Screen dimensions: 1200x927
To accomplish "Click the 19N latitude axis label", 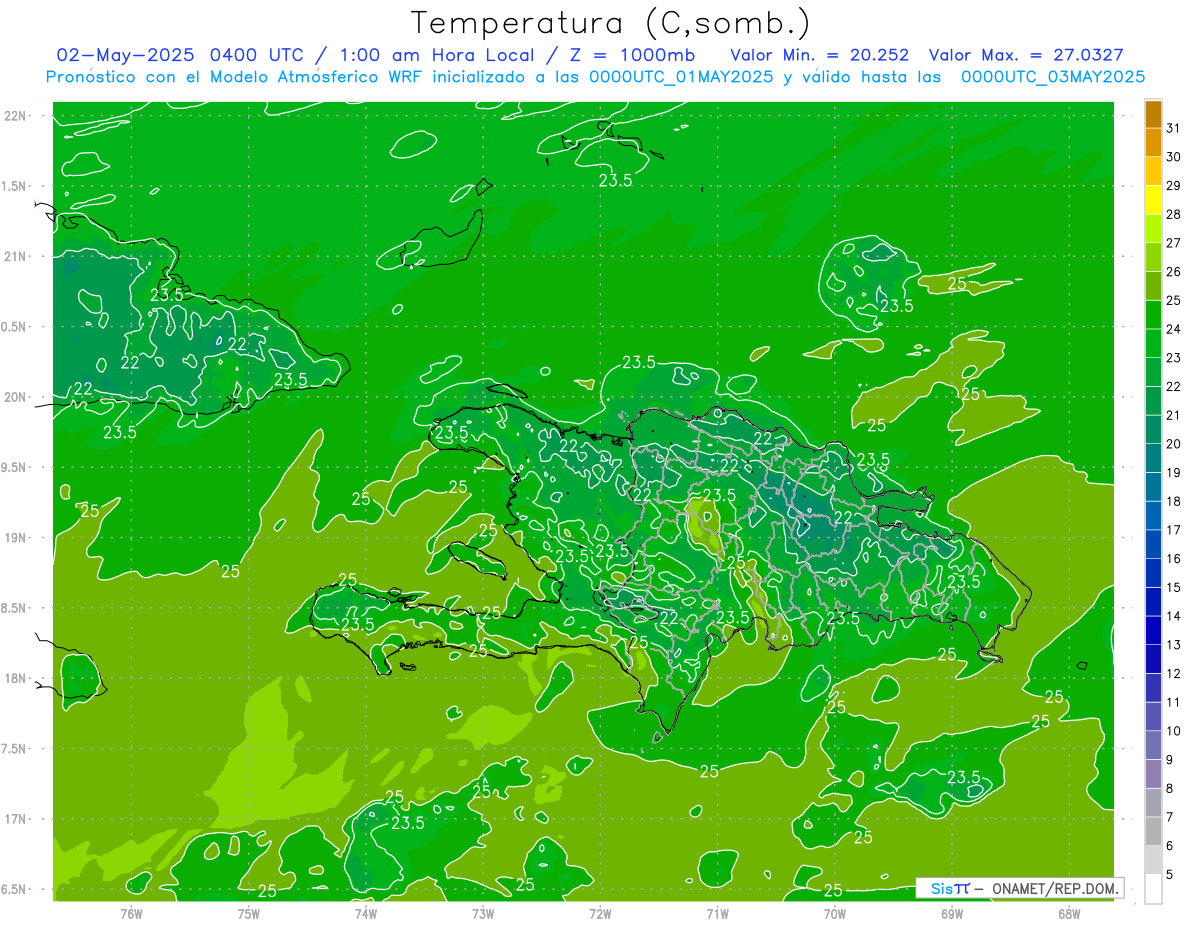I will pos(15,538).
